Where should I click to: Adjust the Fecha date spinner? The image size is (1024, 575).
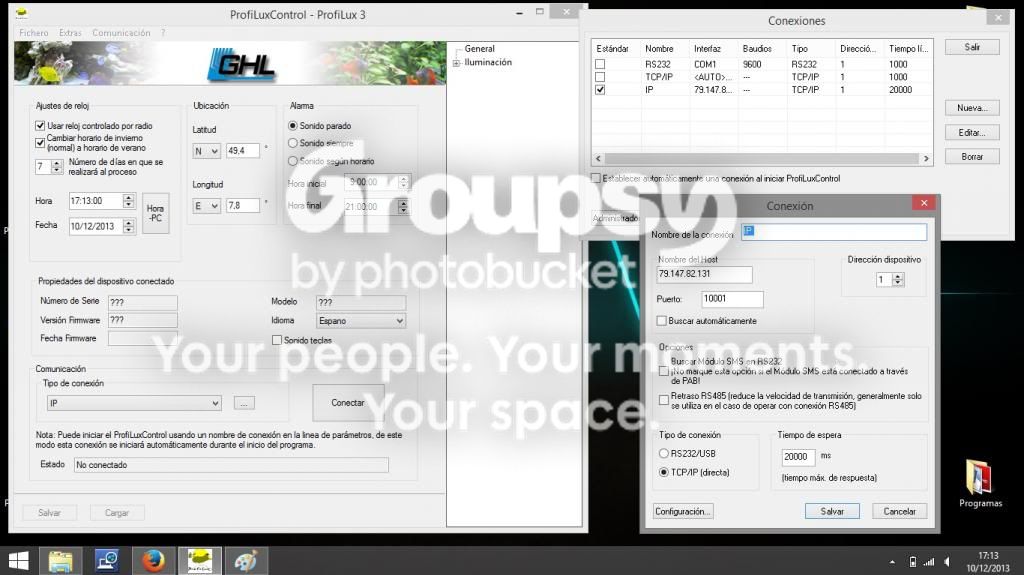click(x=129, y=226)
